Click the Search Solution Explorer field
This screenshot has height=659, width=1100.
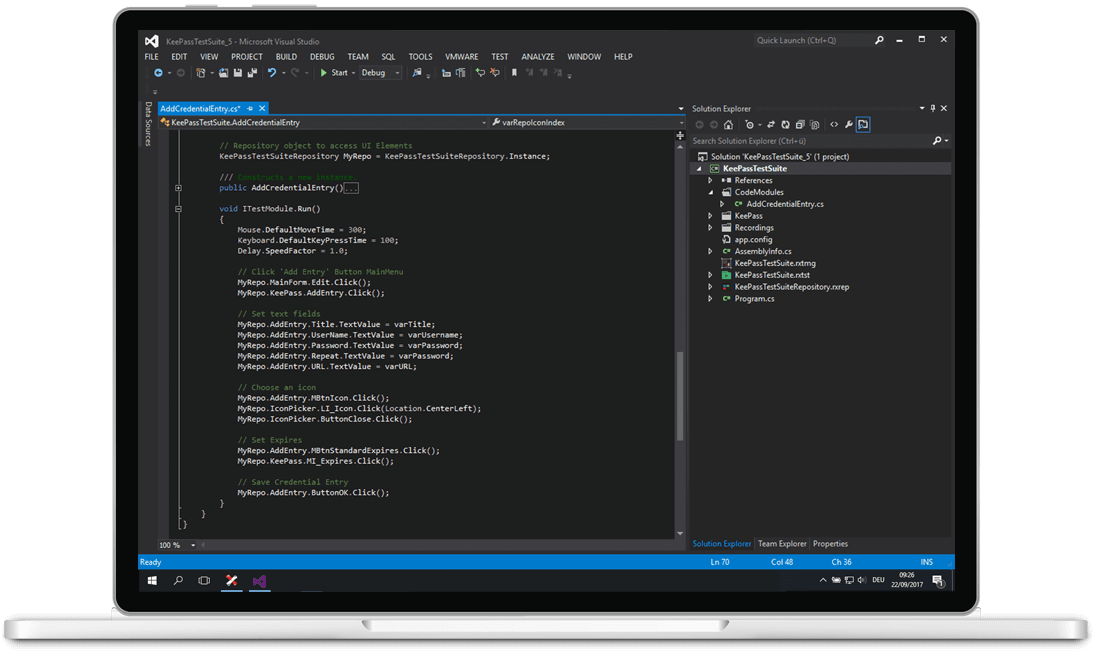click(810, 141)
